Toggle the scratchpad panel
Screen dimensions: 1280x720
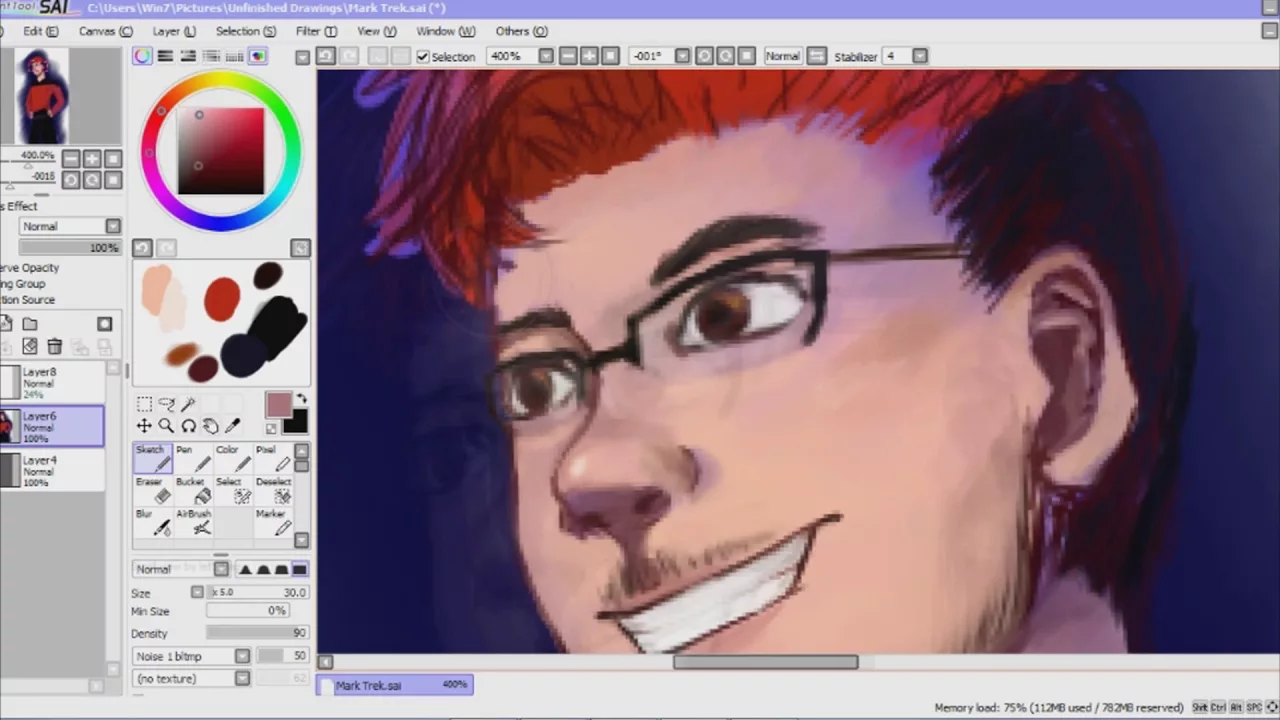pyautogui.click(x=257, y=56)
